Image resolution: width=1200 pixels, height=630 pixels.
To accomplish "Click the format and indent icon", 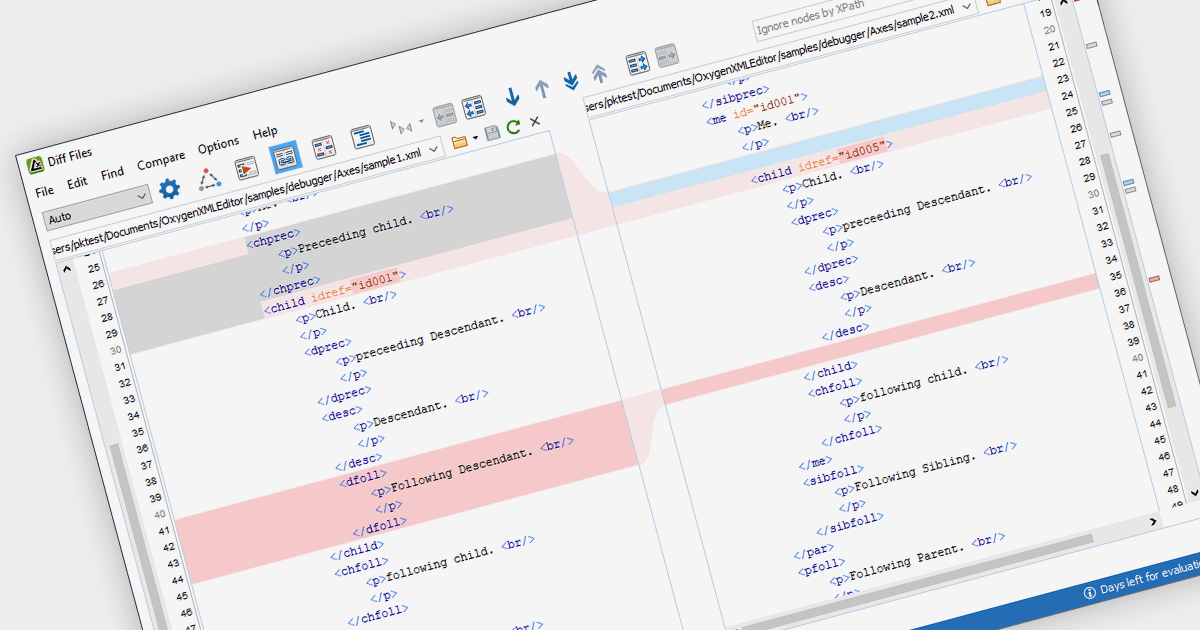I will [x=361, y=137].
